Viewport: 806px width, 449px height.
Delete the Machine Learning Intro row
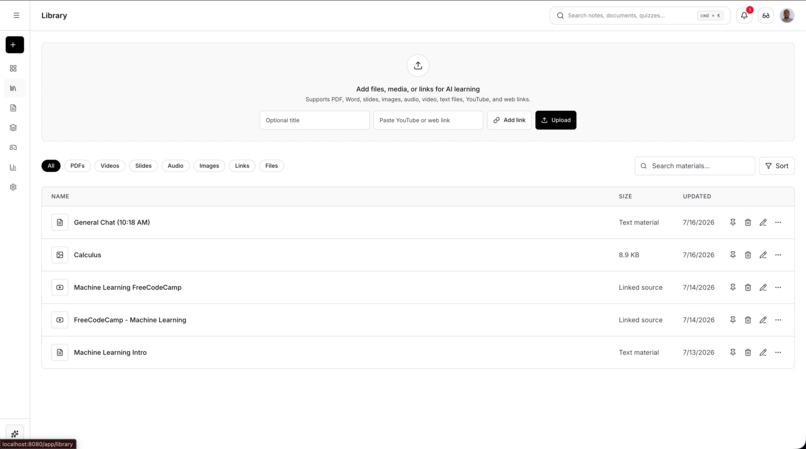(748, 352)
